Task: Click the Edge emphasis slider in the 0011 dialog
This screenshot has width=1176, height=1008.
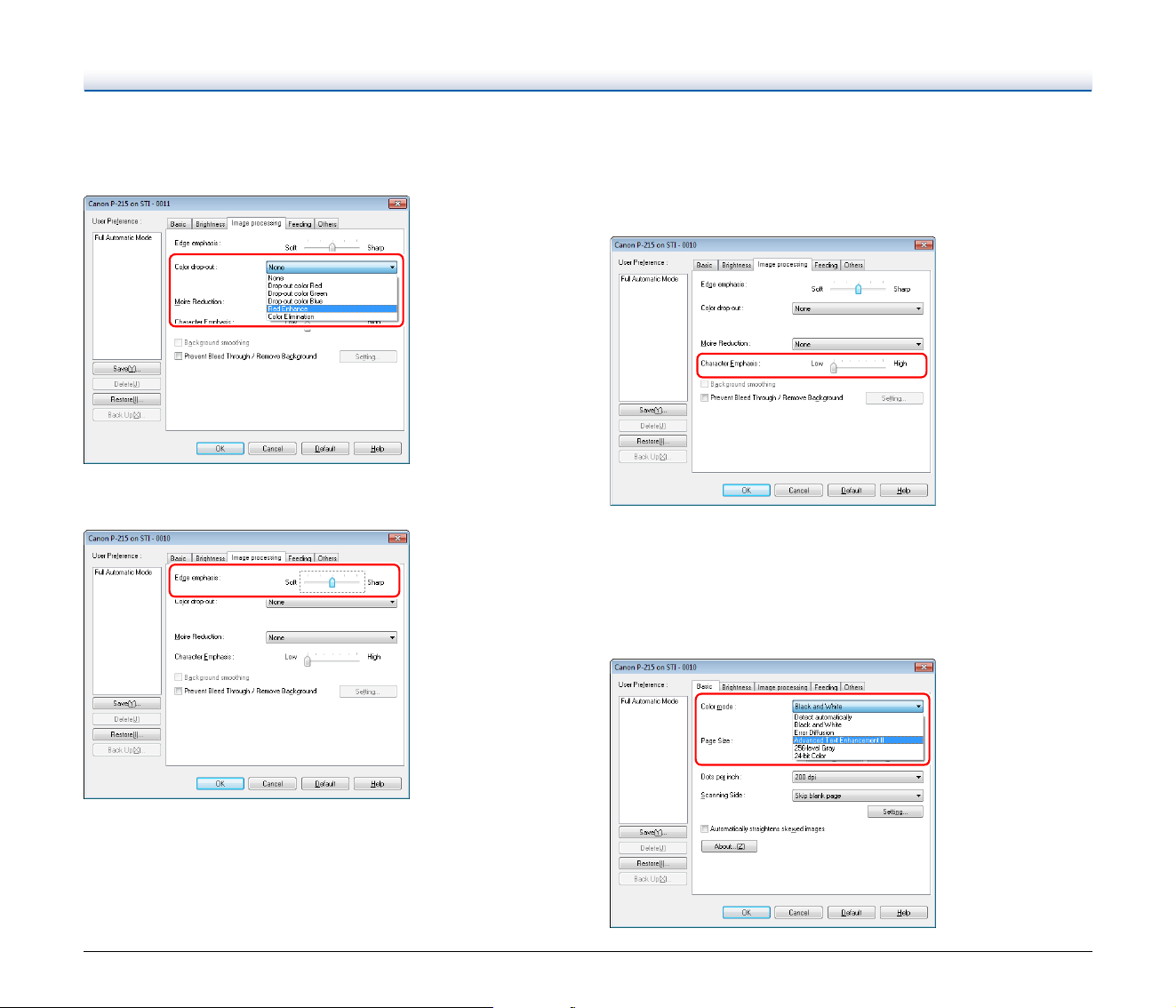Action: (332, 246)
